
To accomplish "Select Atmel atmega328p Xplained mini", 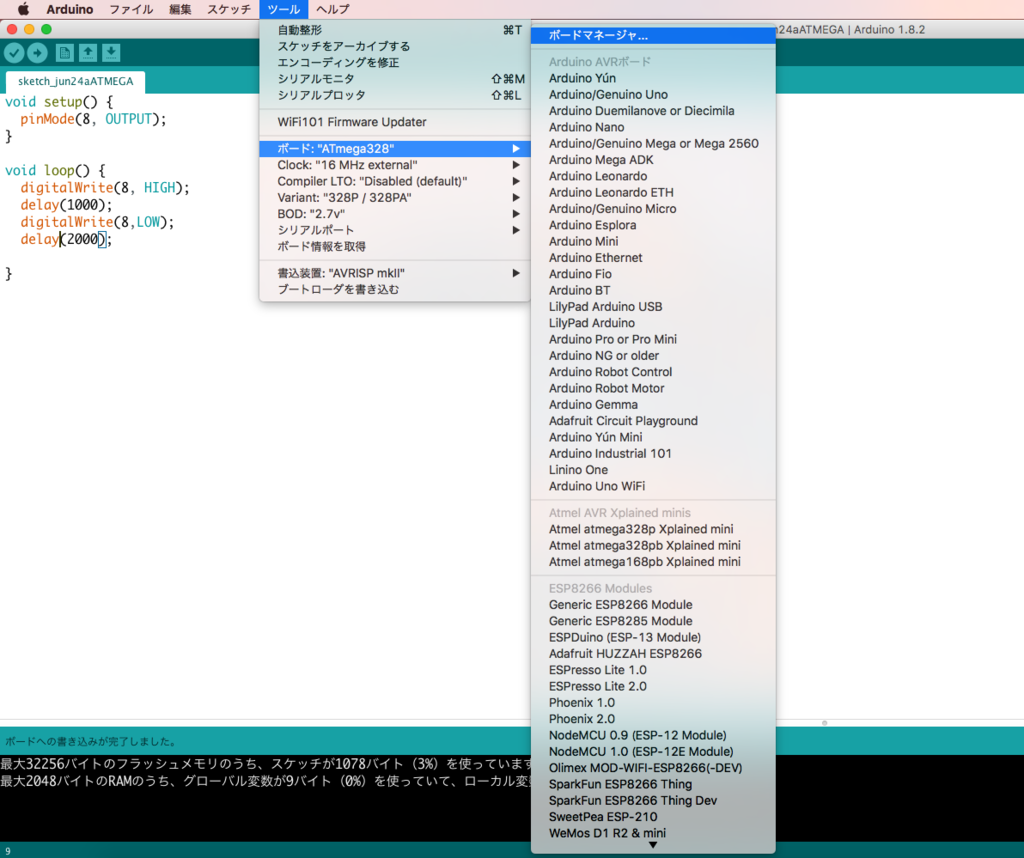I will [x=653, y=530].
